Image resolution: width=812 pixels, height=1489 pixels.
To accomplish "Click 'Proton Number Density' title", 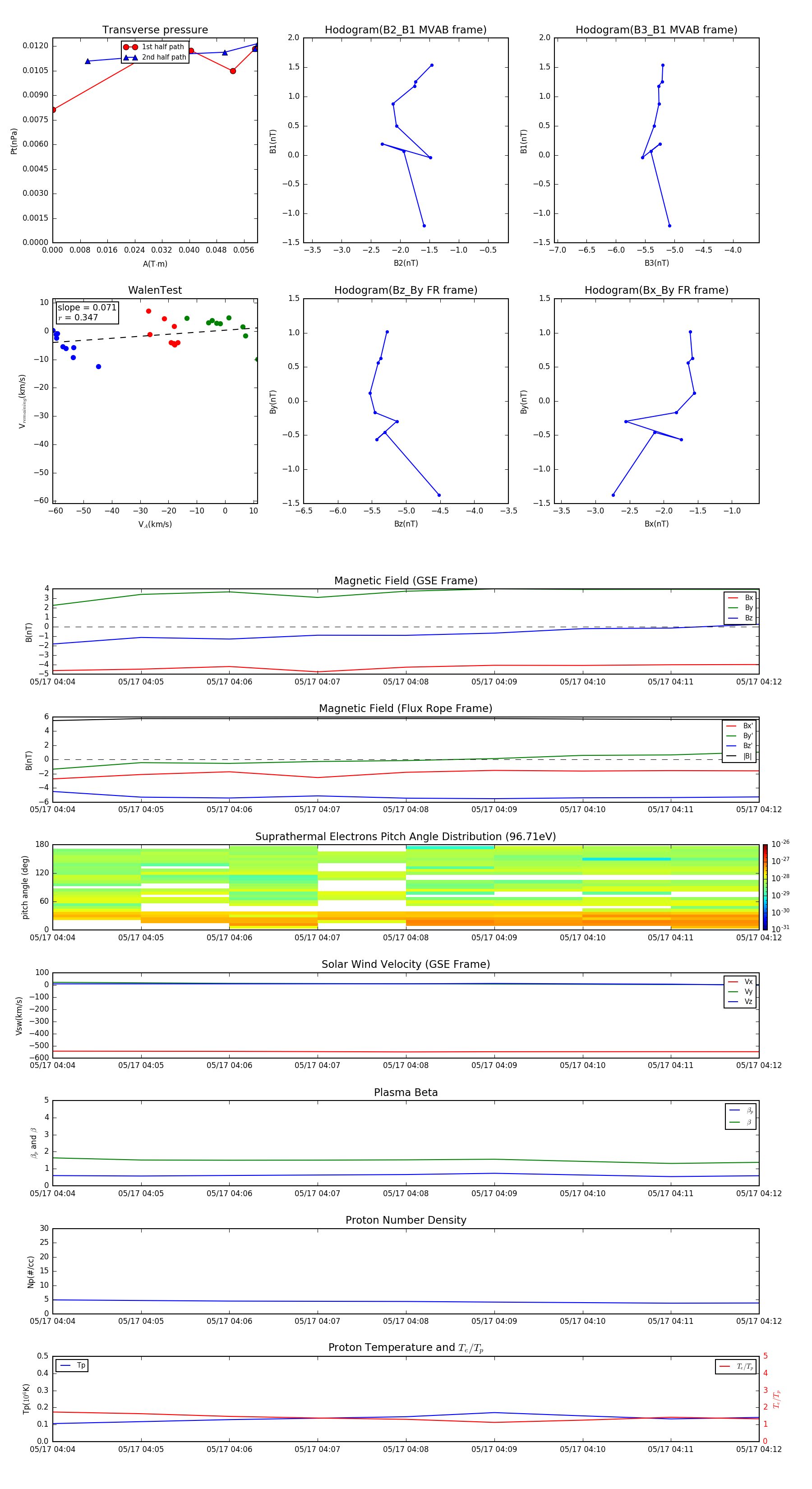I will click(x=406, y=1220).
